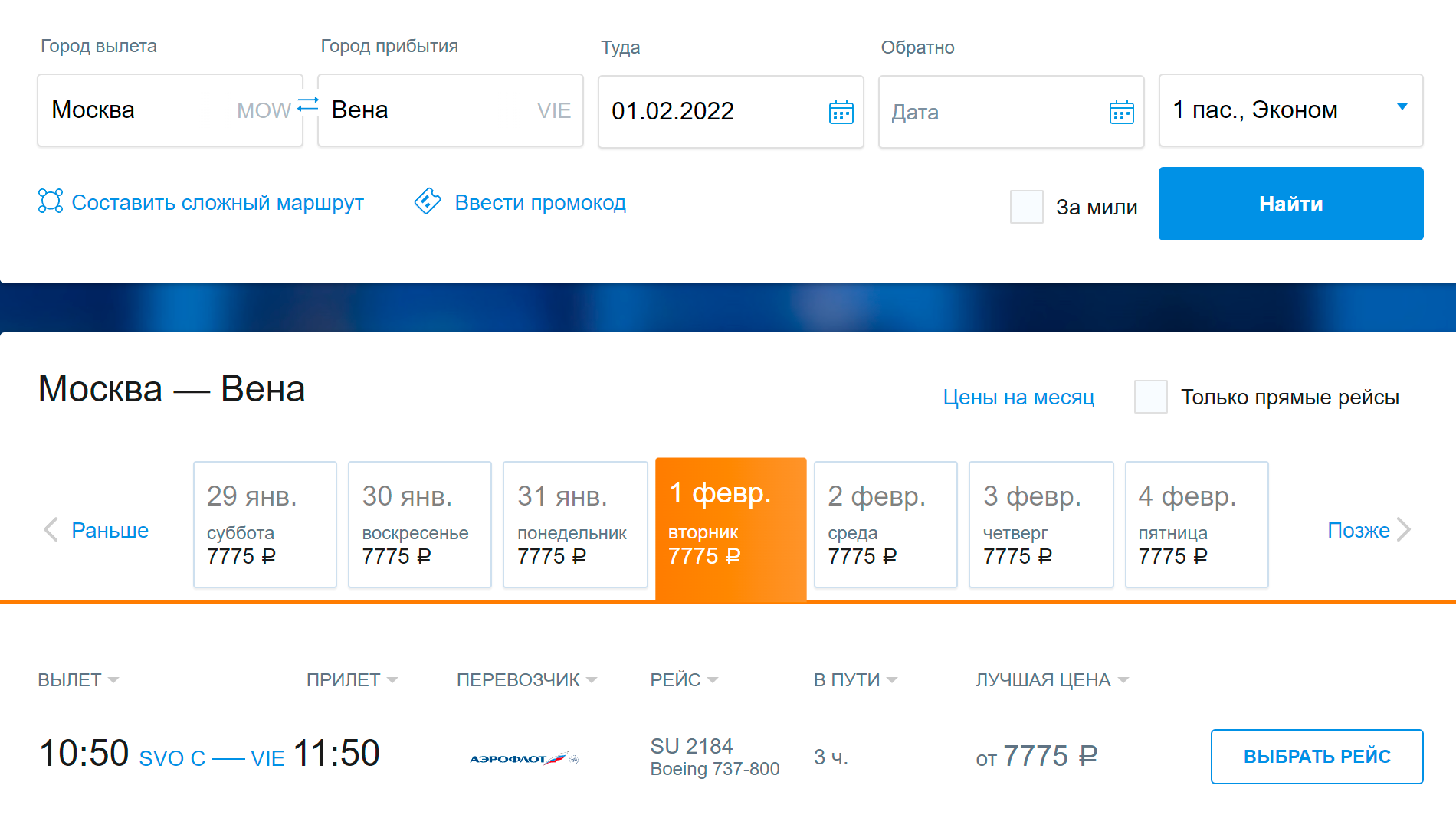Click the complex route icon
1456x818 pixels.
(x=51, y=201)
